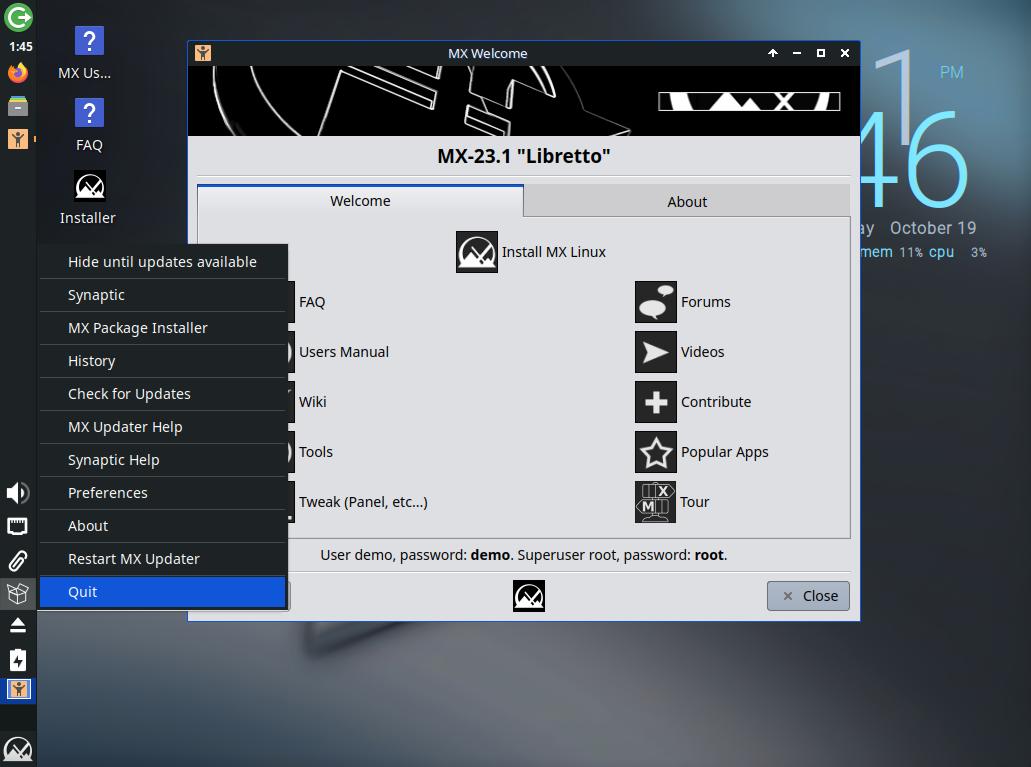Open Popular Apps star icon
This screenshot has height=767, width=1031.
tap(656, 452)
